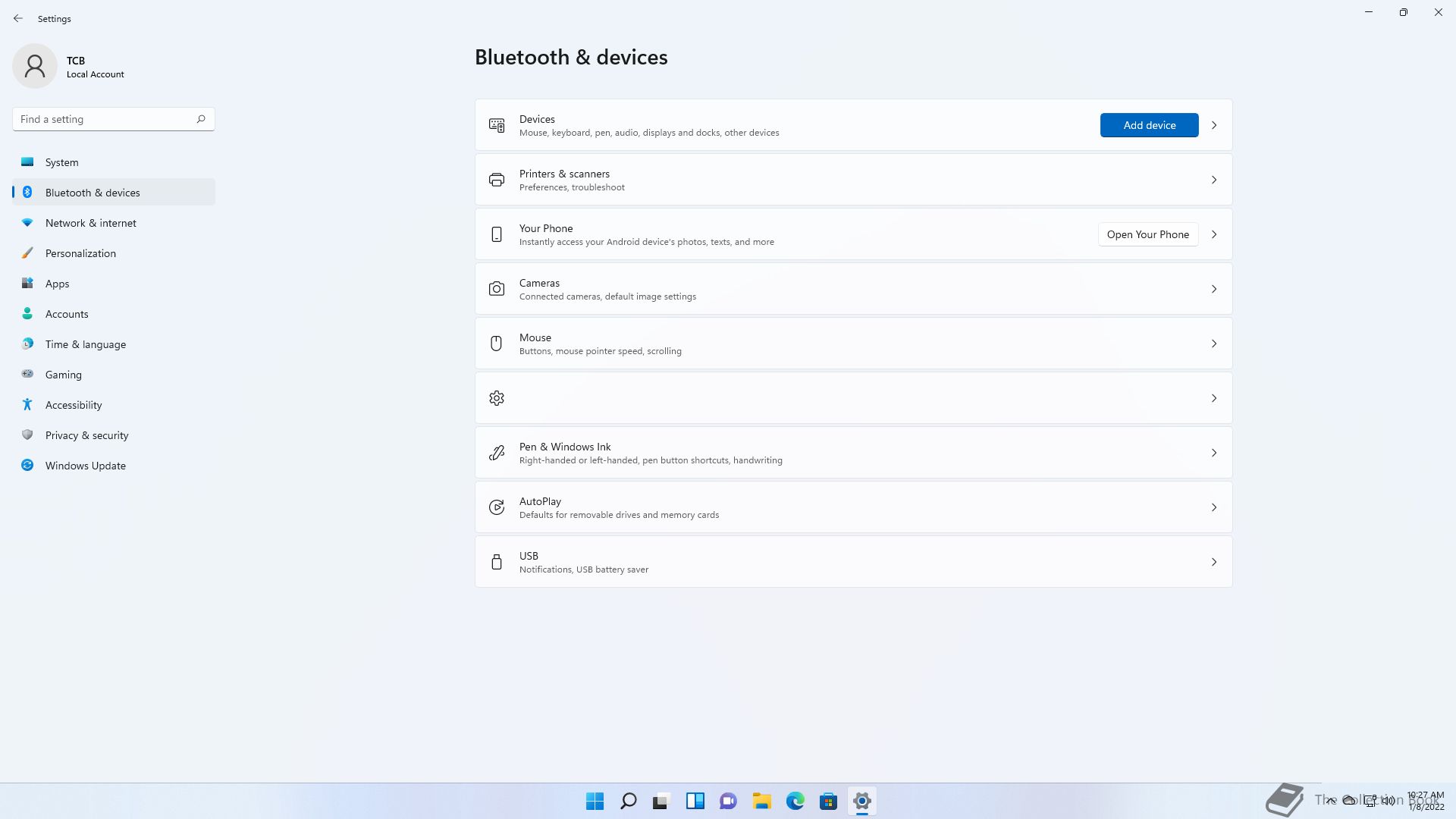Viewport: 1456px width, 819px height.
Task: Expand the Devices row chevron
Action: pyautogui.click(x=1214, y=125)
